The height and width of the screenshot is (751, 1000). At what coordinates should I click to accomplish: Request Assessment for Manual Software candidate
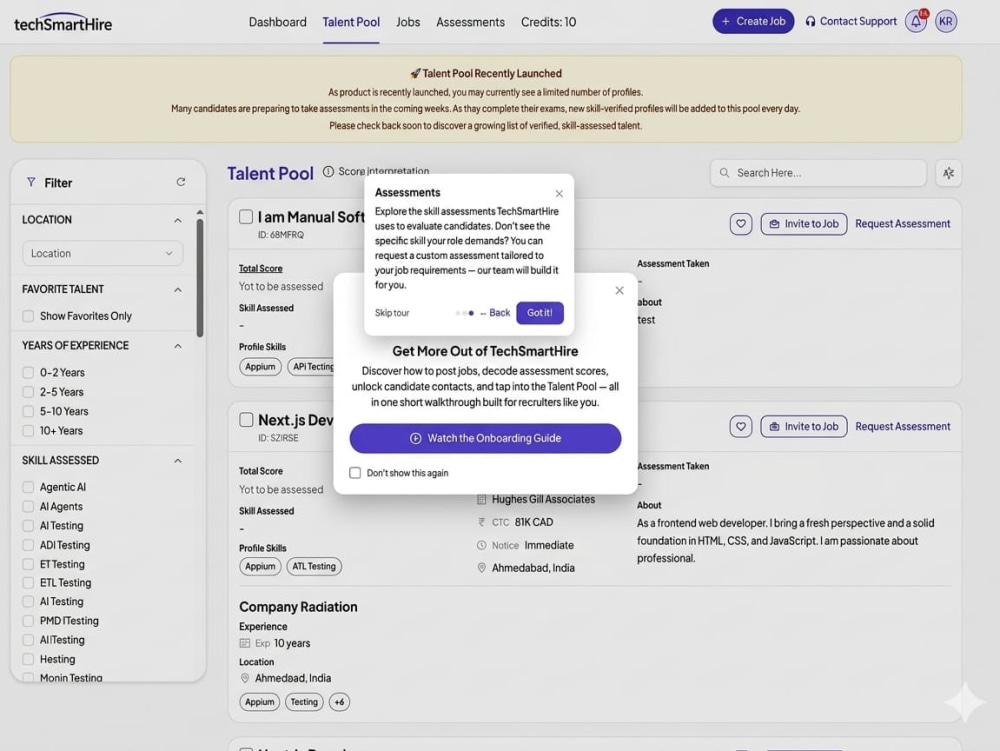[x=902, y=224]
